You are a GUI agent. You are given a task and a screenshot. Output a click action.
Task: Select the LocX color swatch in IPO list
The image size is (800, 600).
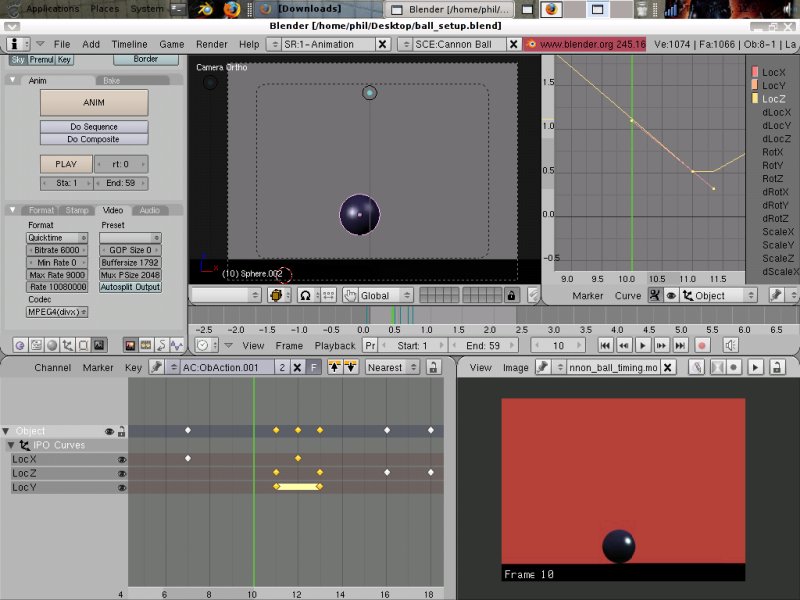click(x=755, y=72)
